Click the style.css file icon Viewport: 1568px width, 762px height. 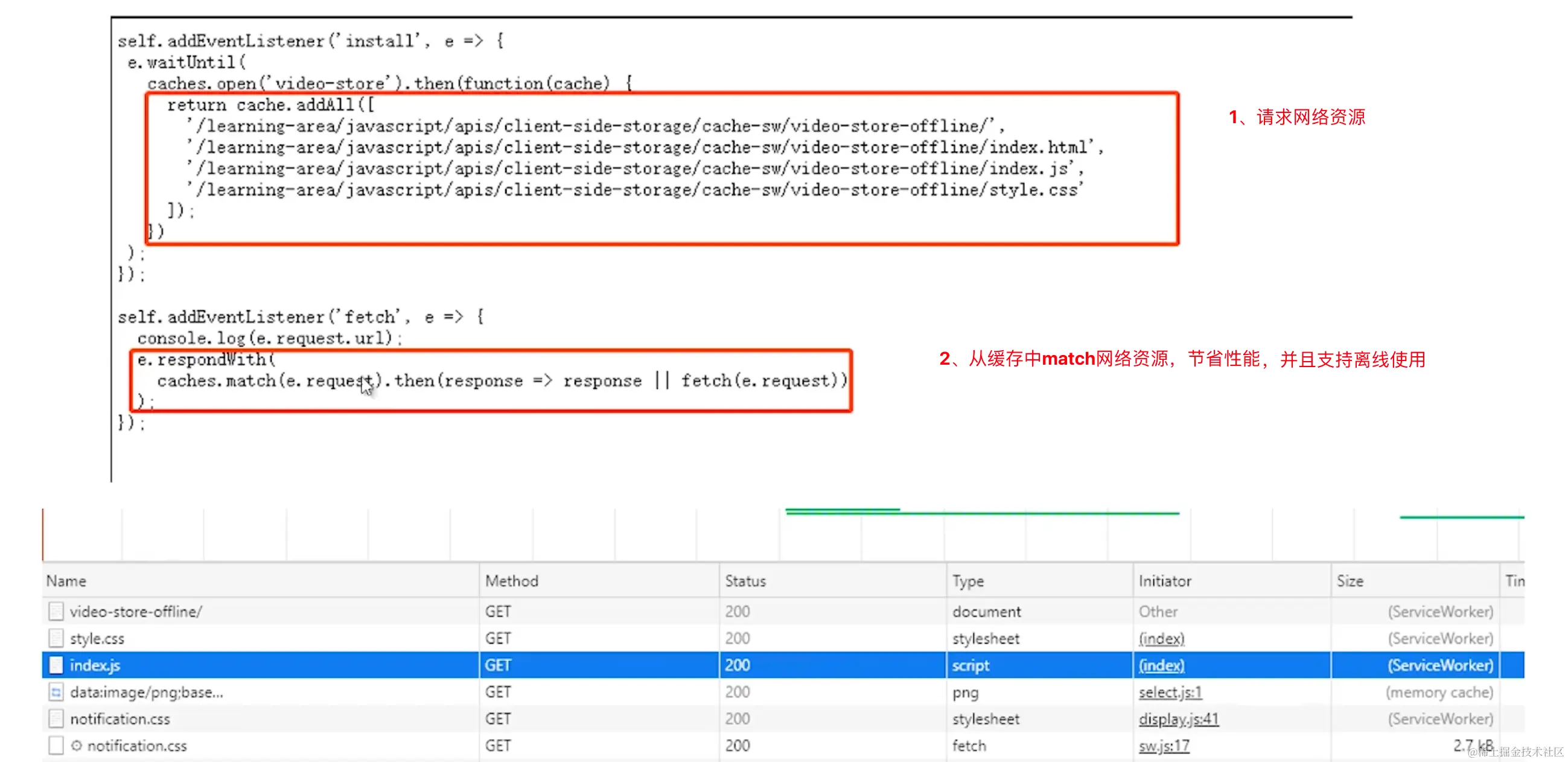[56, 638]
